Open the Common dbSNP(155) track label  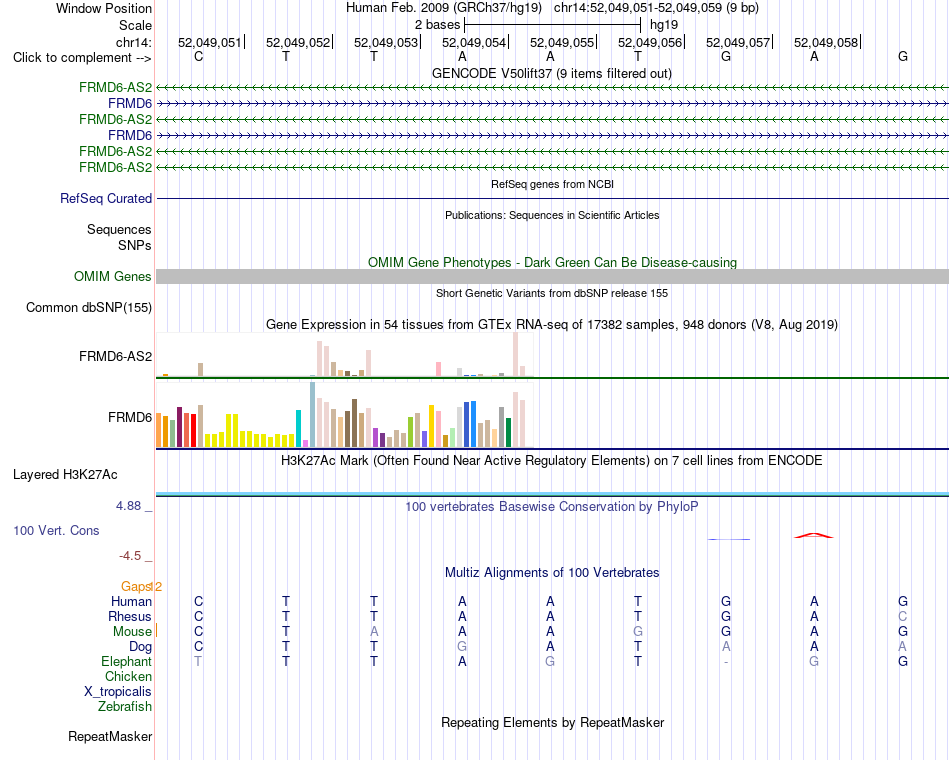(89, 307)
